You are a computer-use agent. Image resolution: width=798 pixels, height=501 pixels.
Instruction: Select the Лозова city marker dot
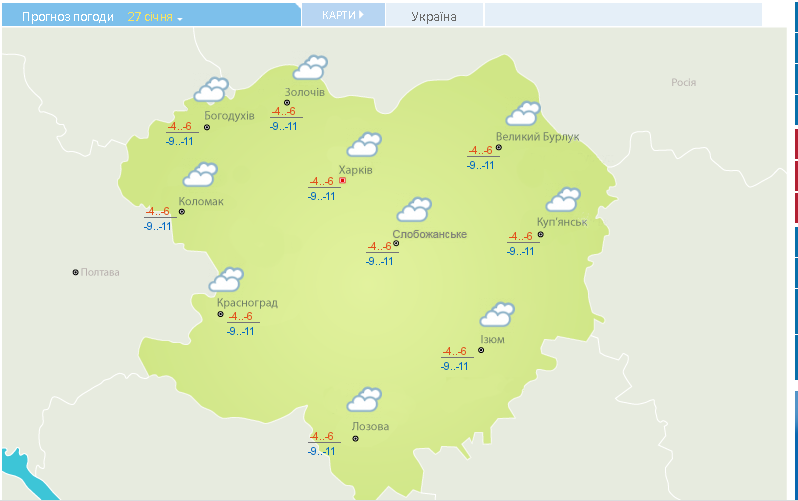pyautogui.click(x=356, y=439)
